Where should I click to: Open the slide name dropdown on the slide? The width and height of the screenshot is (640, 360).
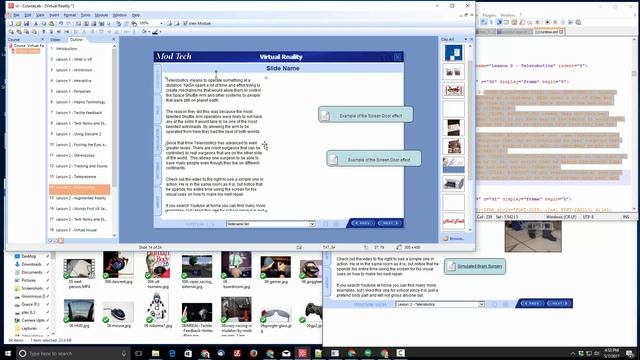pos(312,224)
